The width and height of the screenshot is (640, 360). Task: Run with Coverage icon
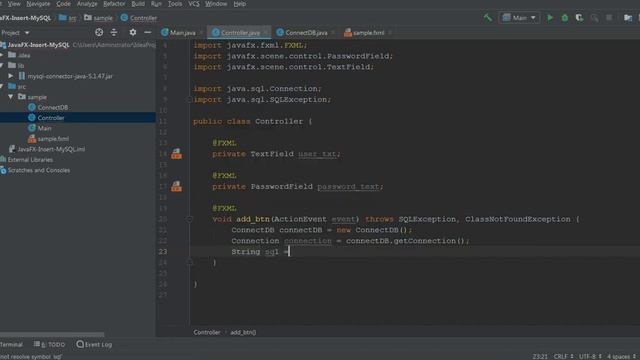[579, 18]
